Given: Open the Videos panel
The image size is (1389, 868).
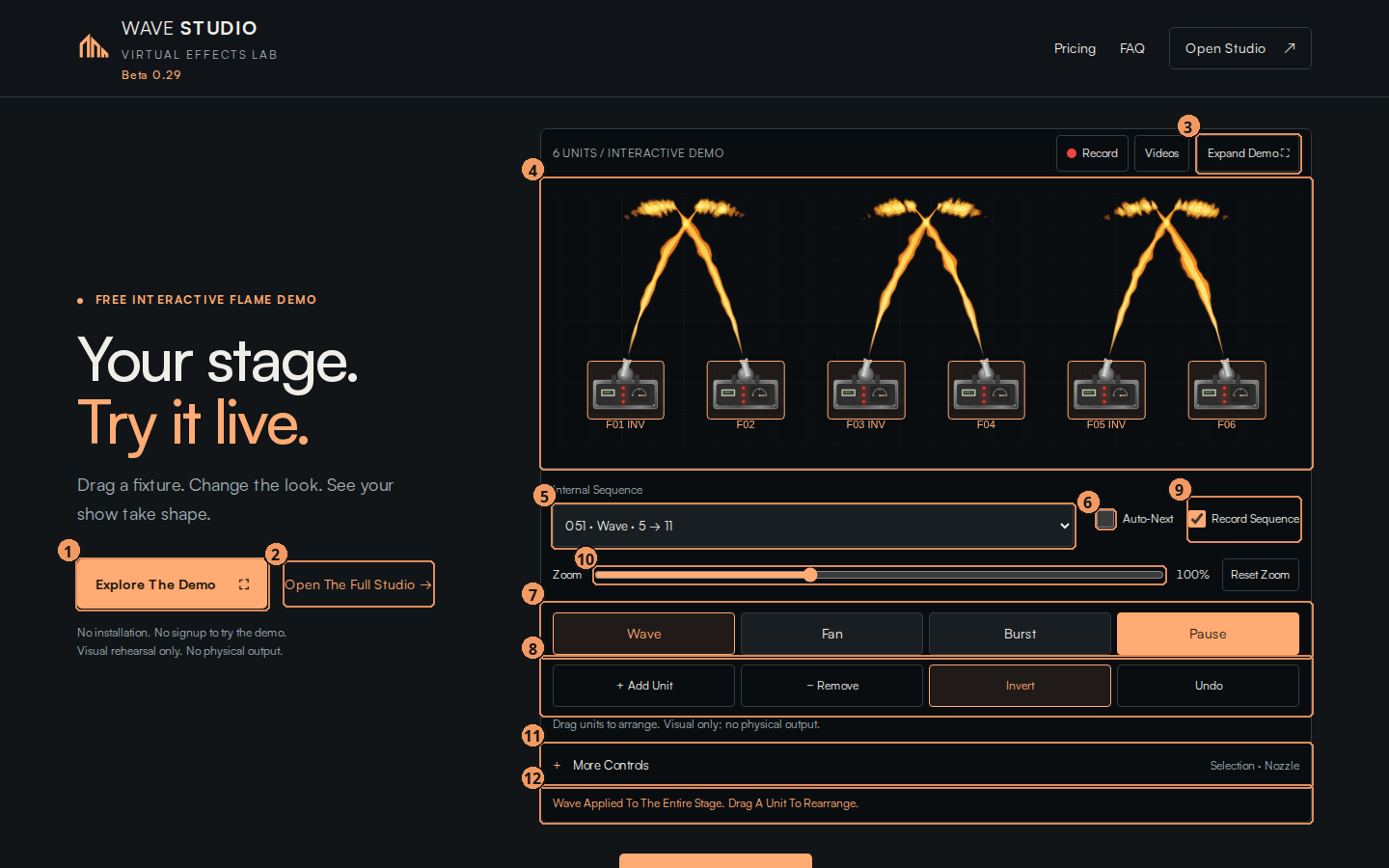Looking at the screenshot, I should pyautogui.click(x=1161, y=153).
